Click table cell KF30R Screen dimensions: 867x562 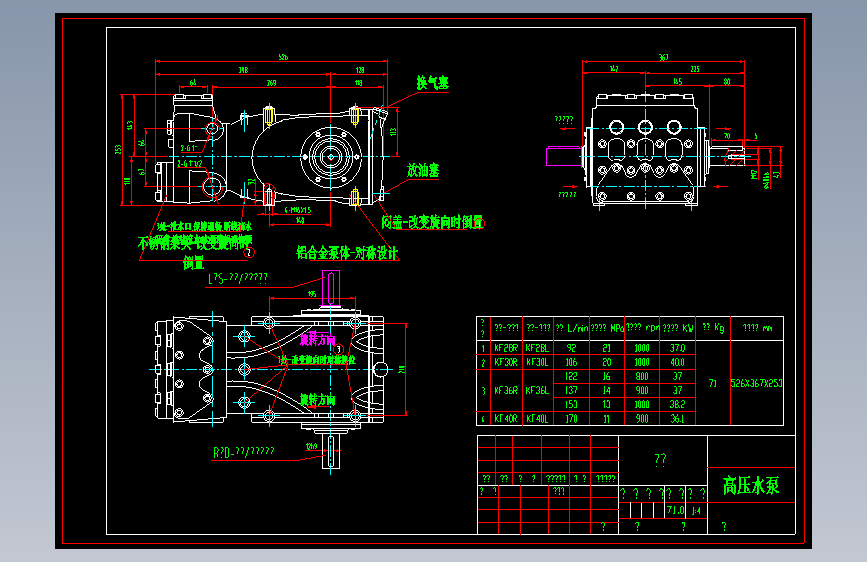point(506,362)
